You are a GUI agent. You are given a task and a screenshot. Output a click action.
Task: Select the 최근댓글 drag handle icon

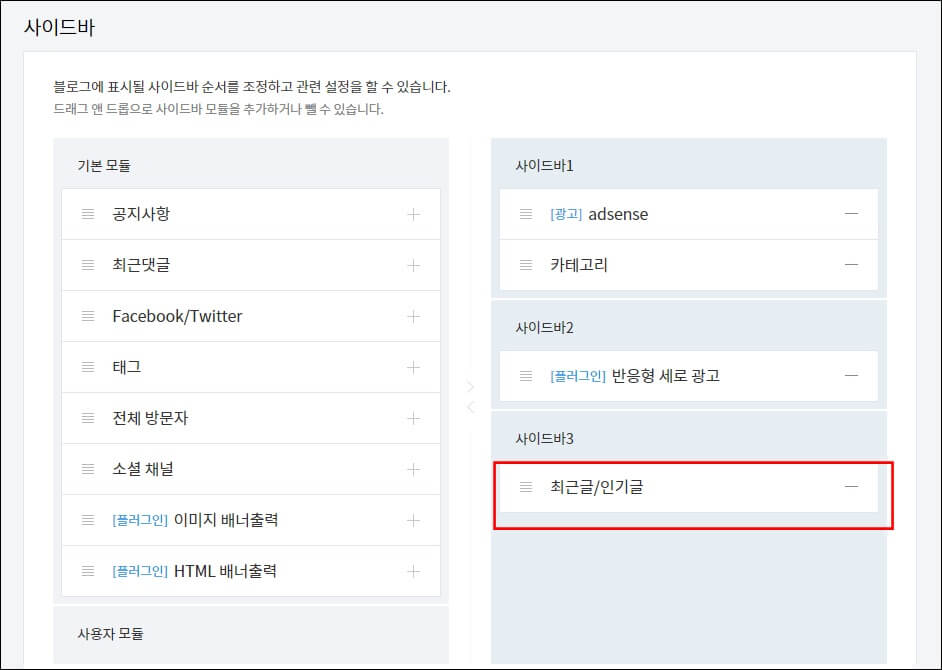(87, 264)
